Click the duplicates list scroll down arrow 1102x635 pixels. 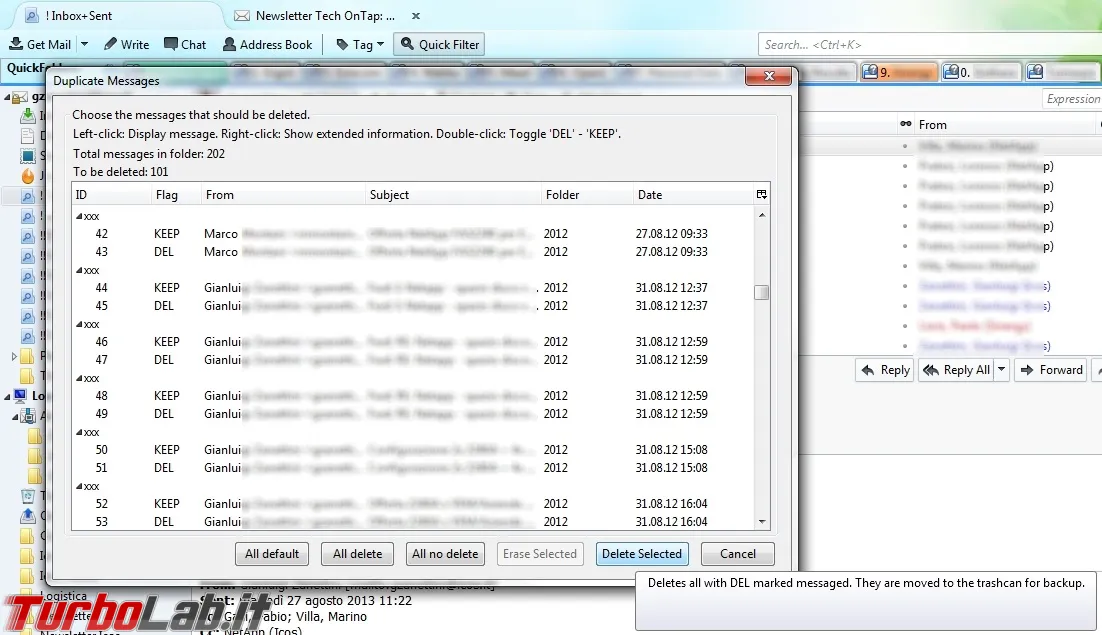coord(761,522)
